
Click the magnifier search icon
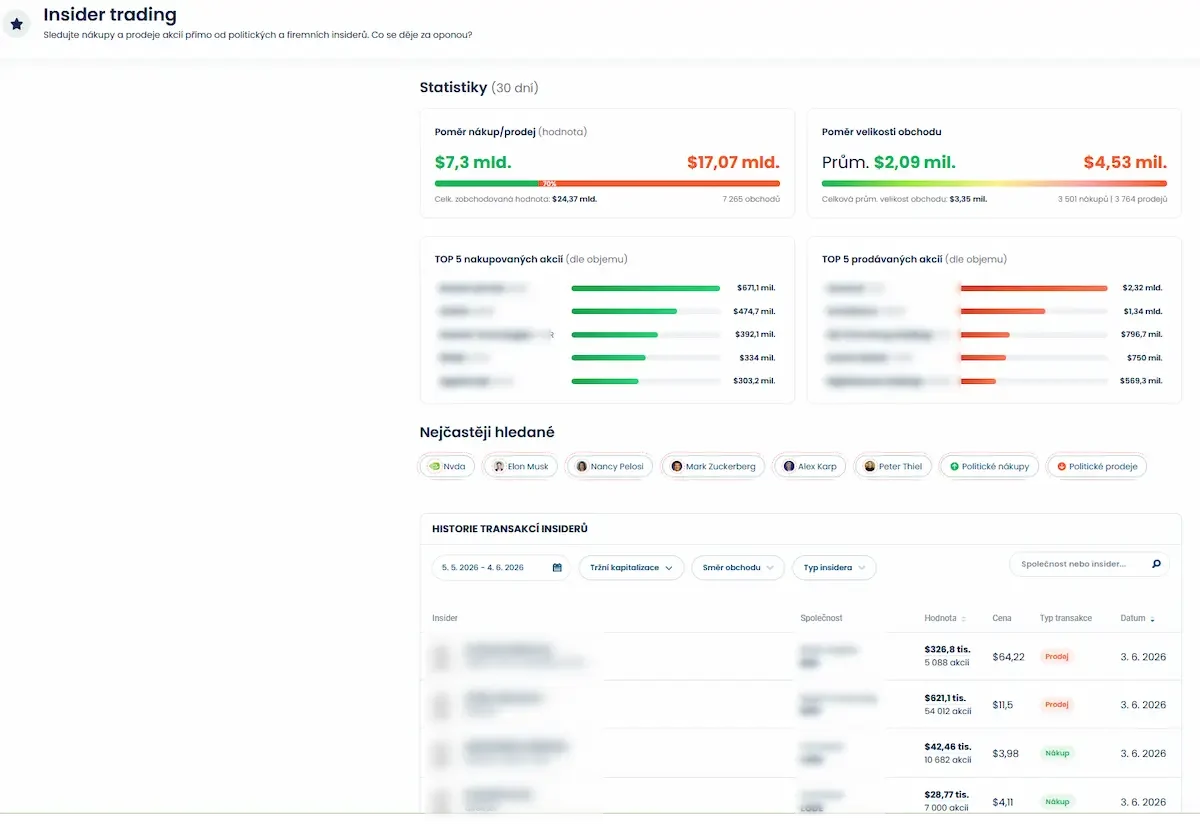[x=1156, y=564]
